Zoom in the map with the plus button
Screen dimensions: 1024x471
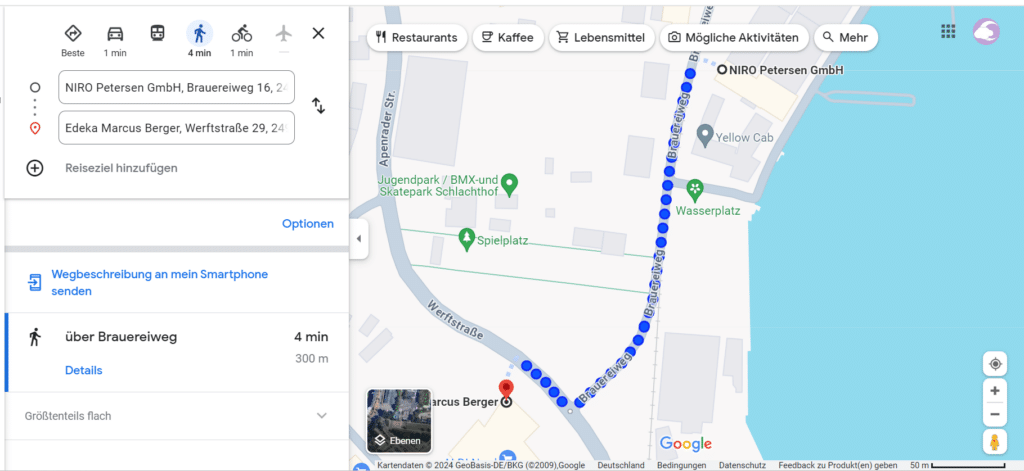(x=995, y=391)
